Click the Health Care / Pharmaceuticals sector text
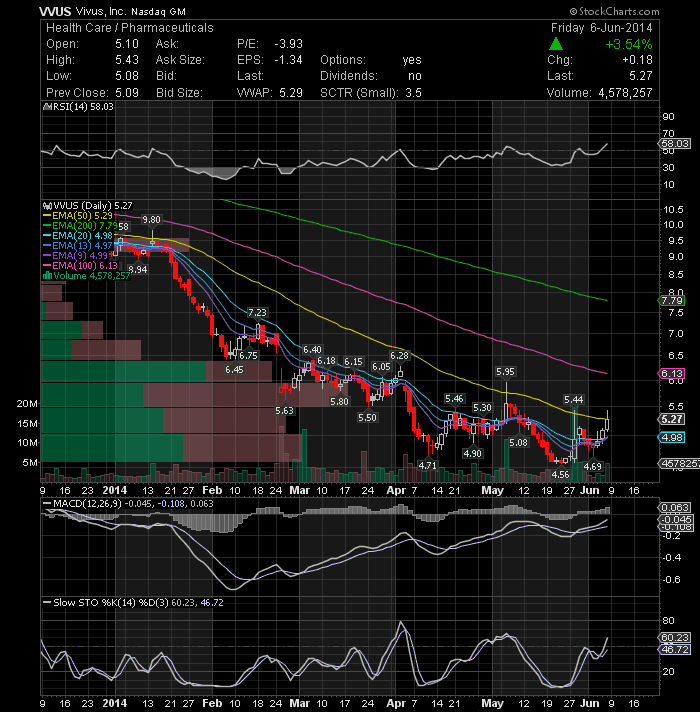 130,28
